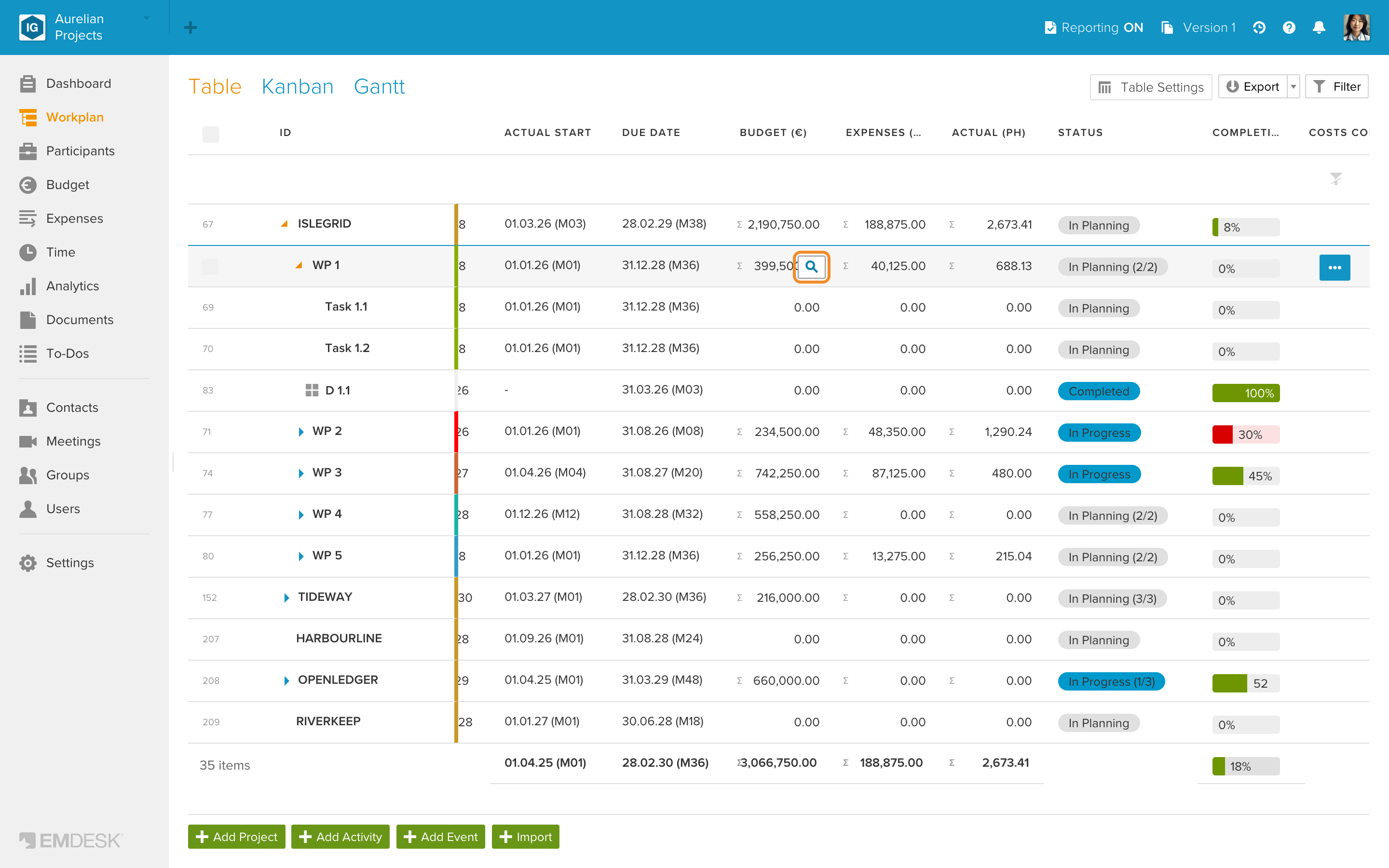Open the history clock icon
The image size is (1389, 868).
[x=1259, y=27]
